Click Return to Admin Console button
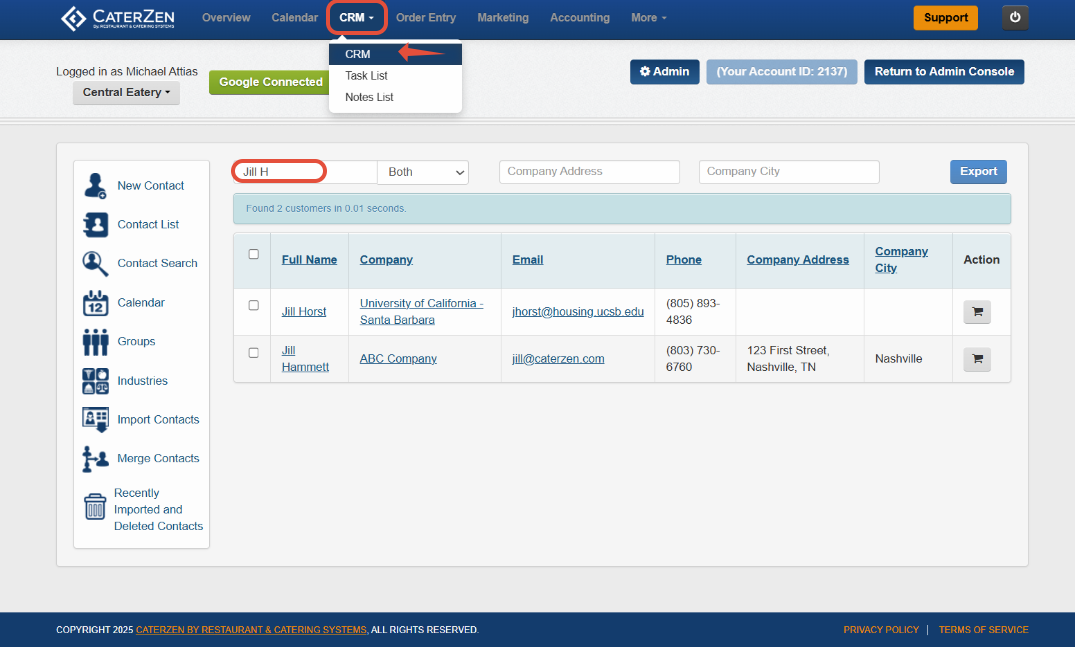 (944, 72)
